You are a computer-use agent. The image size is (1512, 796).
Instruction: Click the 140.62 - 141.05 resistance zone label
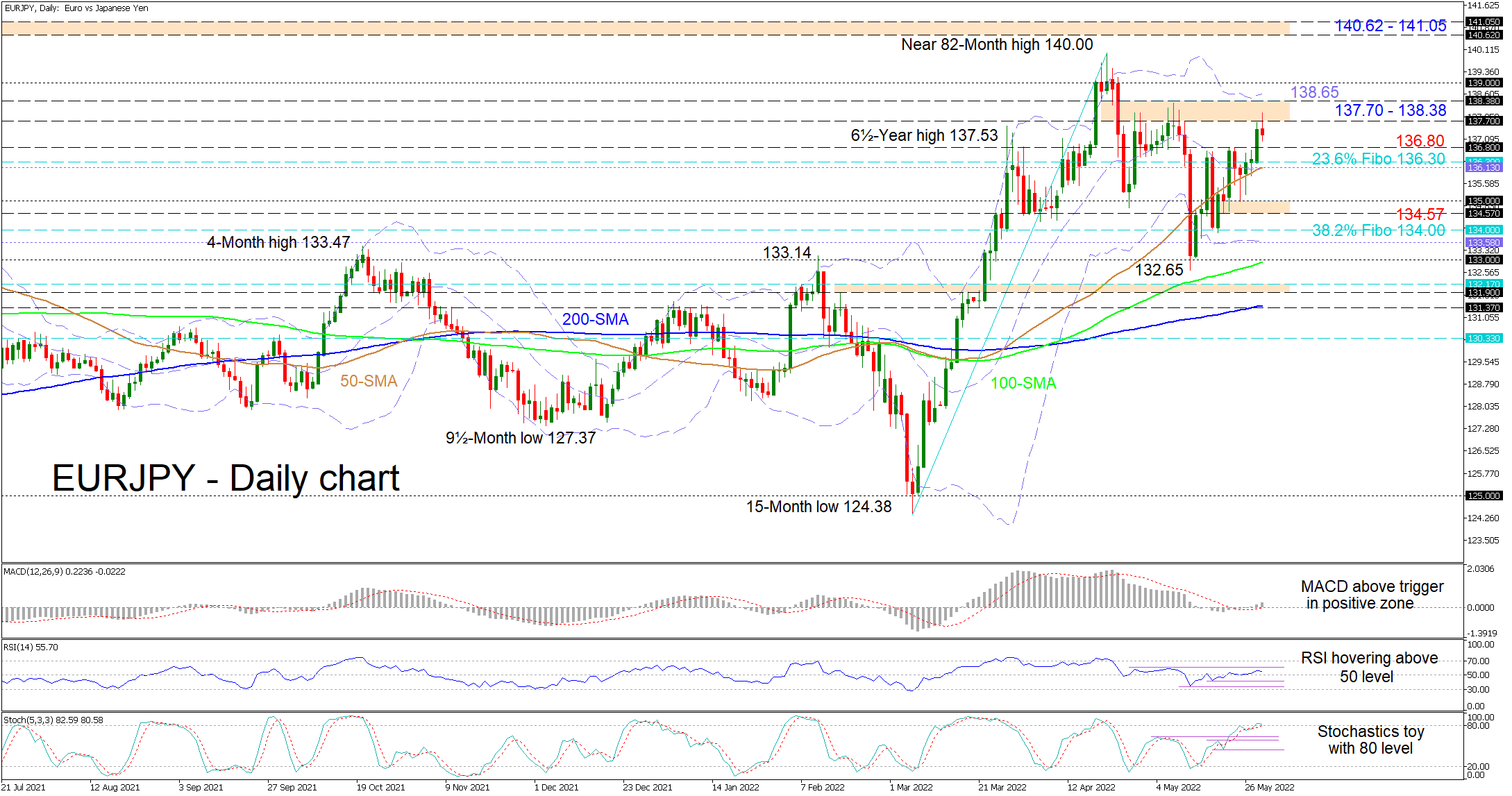click(x=1390, y=26)
